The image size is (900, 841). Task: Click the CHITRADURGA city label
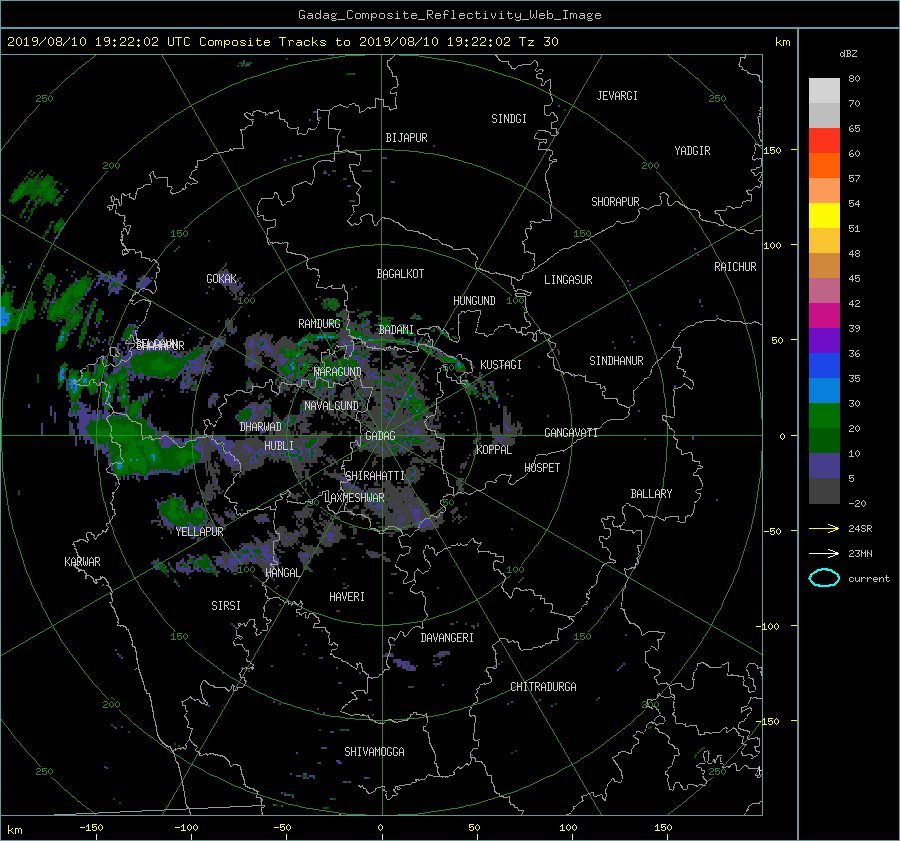tap(543, 687)
